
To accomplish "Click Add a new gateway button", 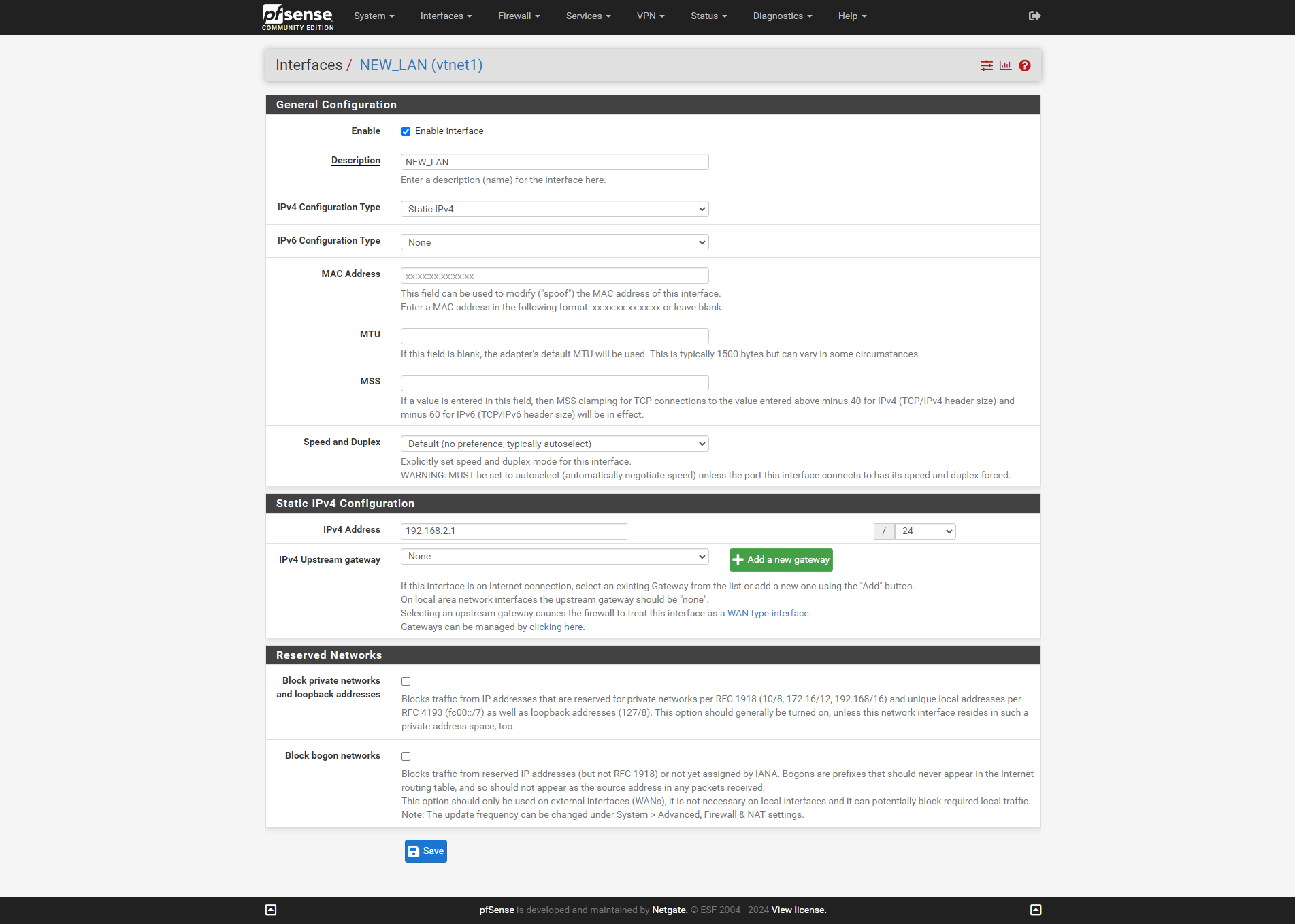I will (781, 559).
